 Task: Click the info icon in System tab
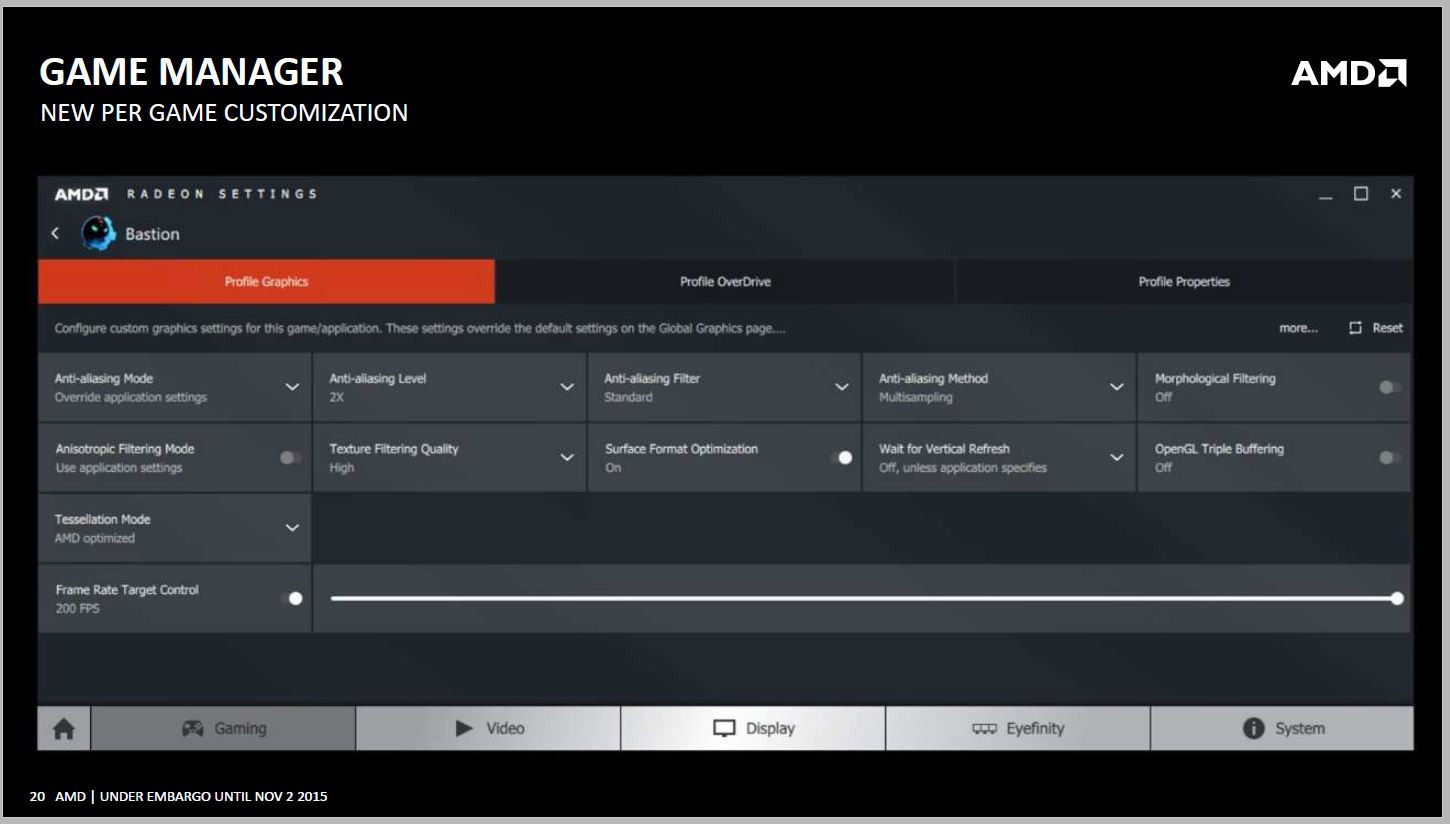[1253, 728]
